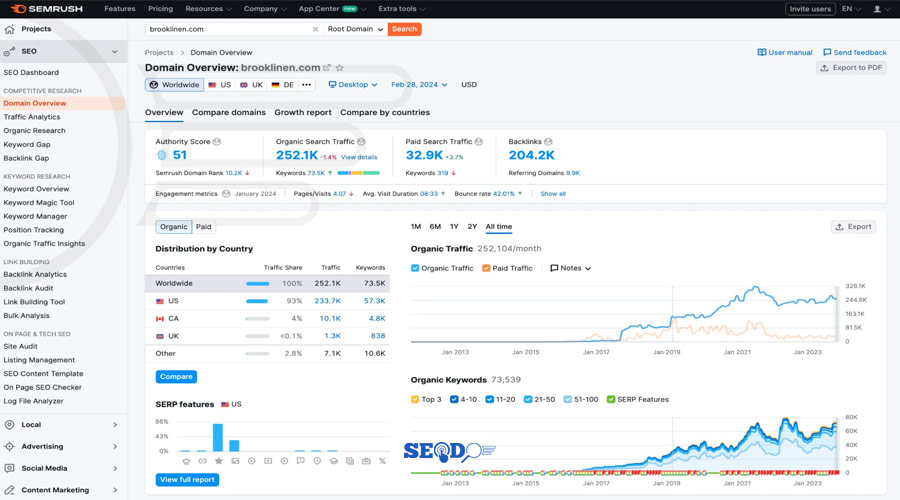Switch to the Compare domains tab
The width and height of the screenshot is (900, 500).
(x=229, y=113)
